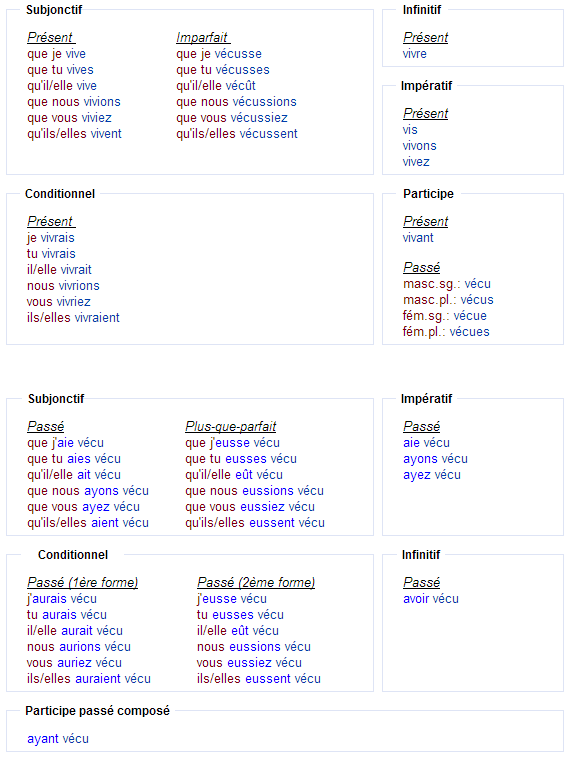The height and width of the screenshot is (757, 568).
Task: Select "avoir vécu" past infinitive
Action: click(431, 599)
